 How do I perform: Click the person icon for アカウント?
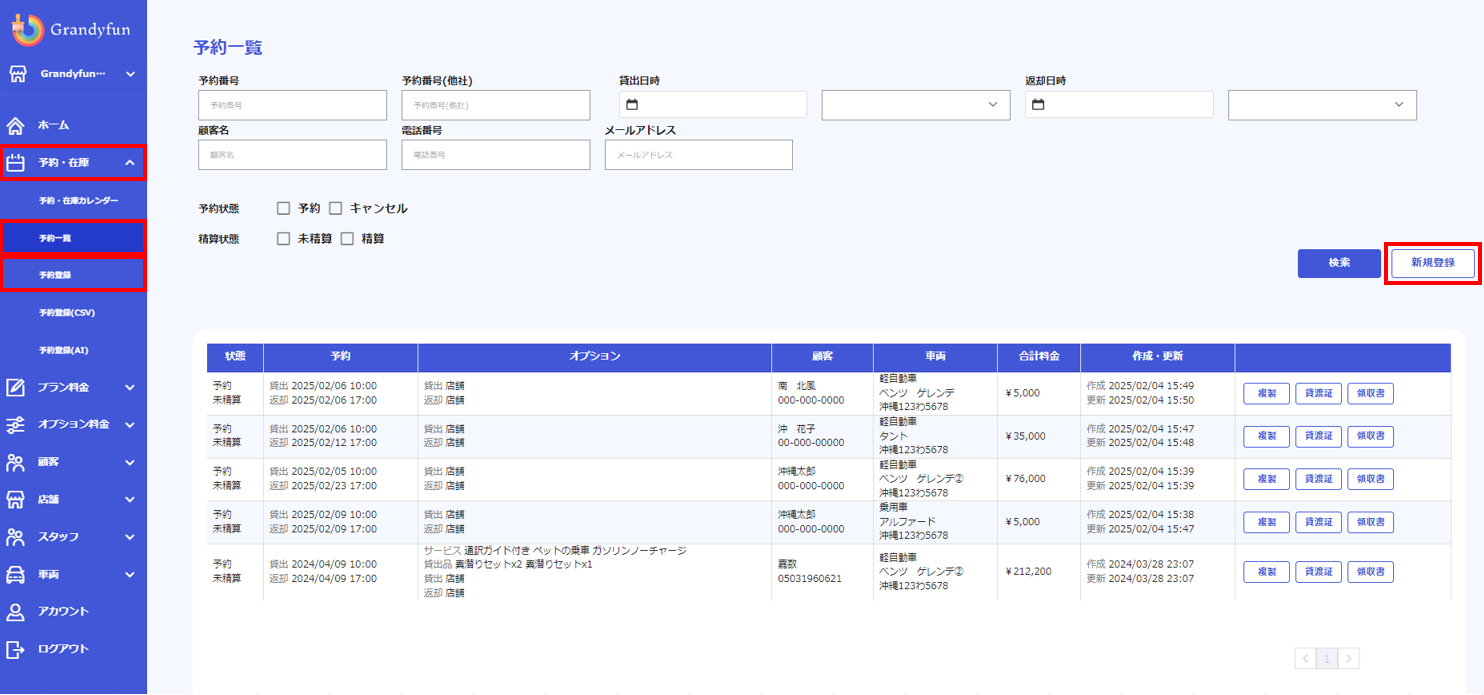point(16,612)
